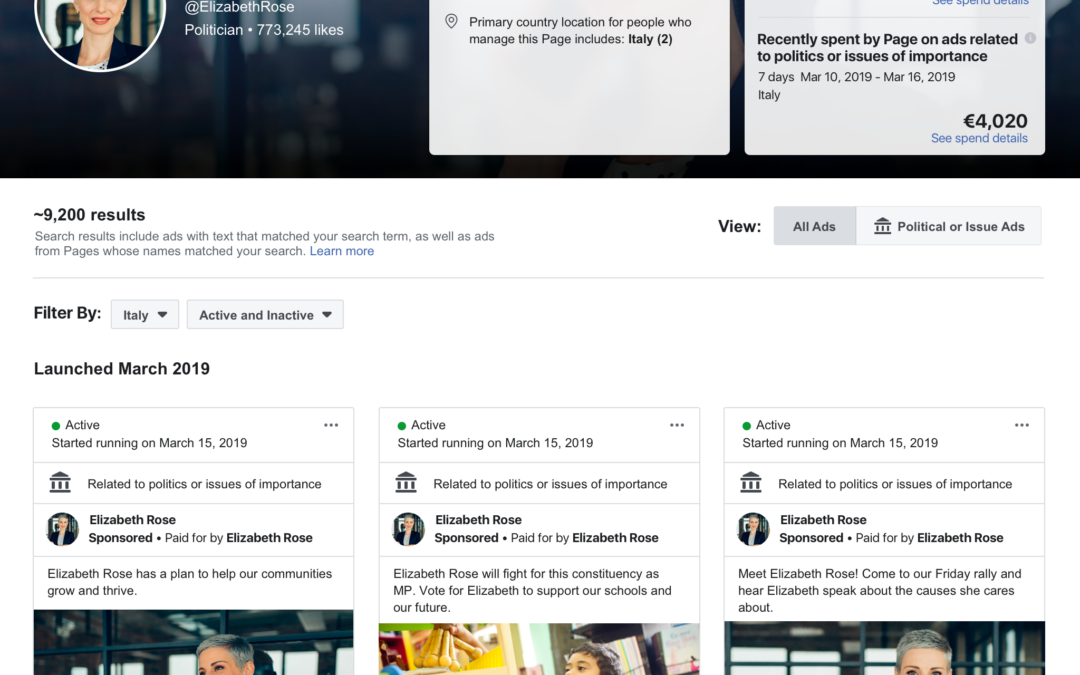Click 'Politician • 773,245 likes' text

click(x=264, y=30)
